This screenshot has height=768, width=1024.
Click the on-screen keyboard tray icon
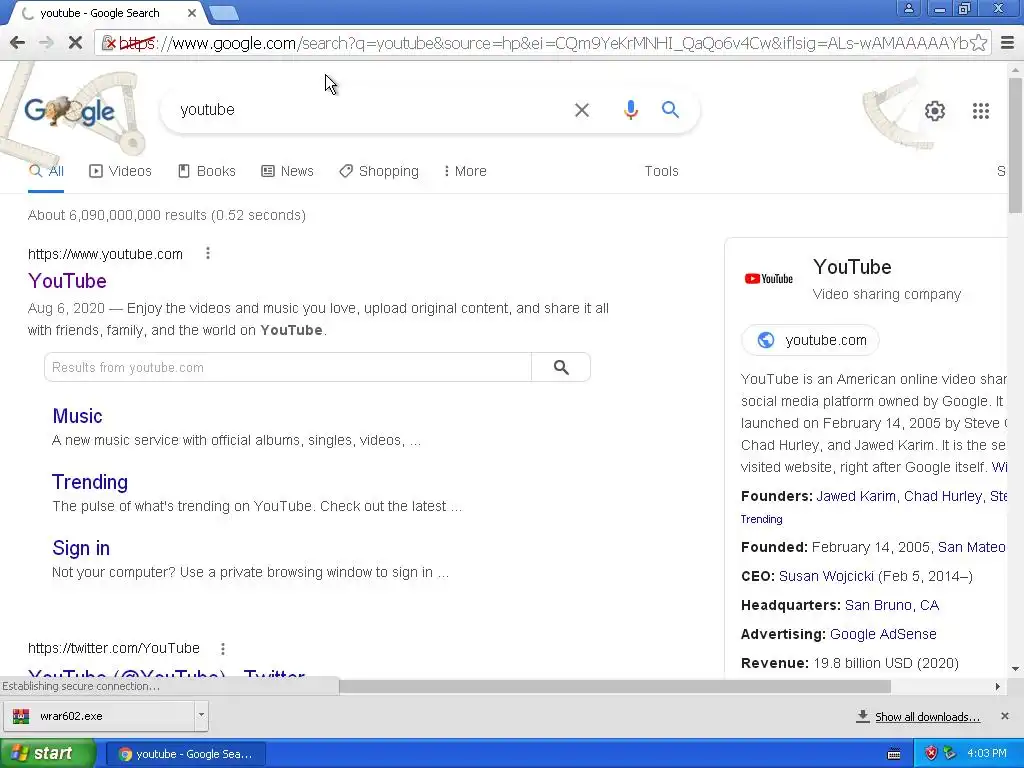tap(895, 754)
